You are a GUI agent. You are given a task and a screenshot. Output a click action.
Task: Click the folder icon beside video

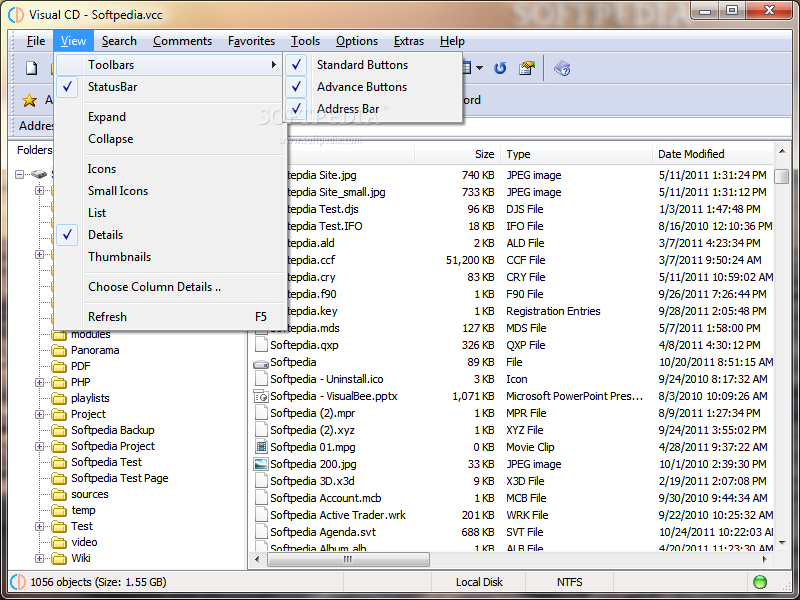(59, 542)
